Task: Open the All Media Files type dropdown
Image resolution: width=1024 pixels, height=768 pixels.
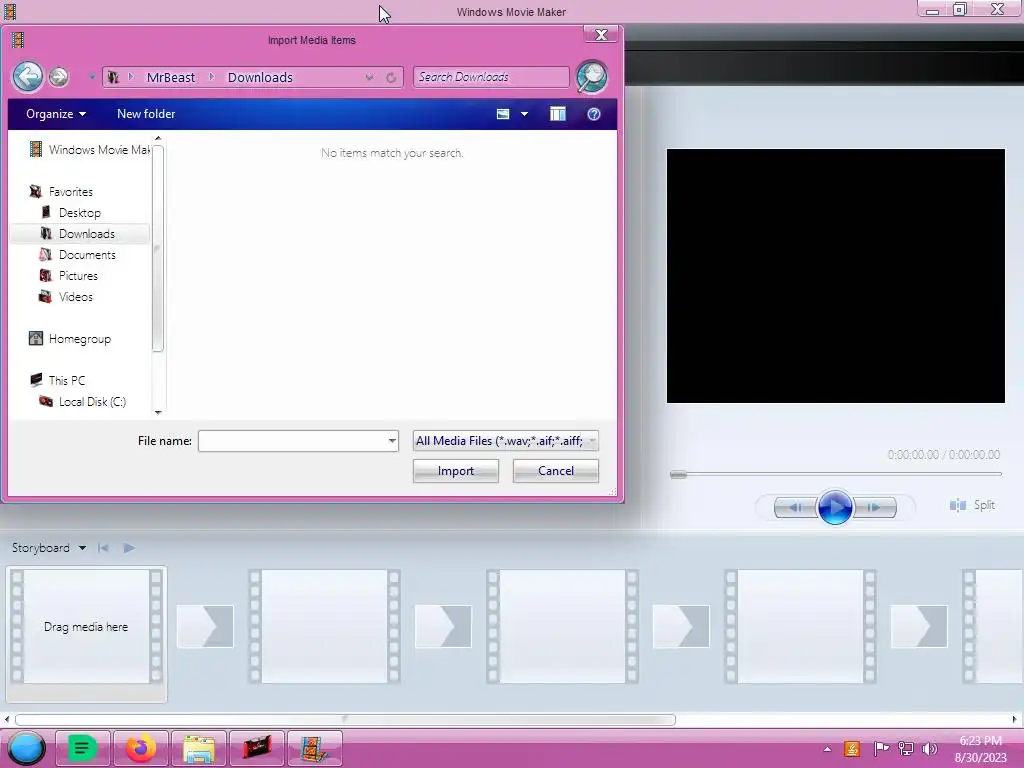Action: (x=505, y=441)
